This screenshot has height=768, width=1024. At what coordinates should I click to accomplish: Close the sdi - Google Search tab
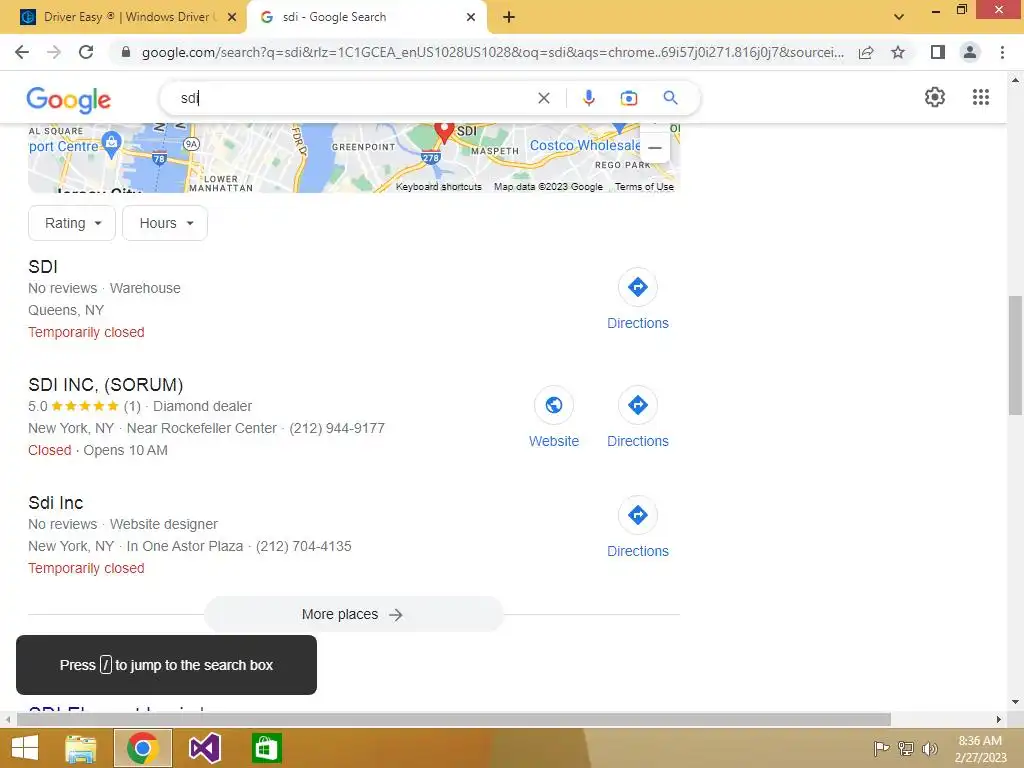click(471, 17)
